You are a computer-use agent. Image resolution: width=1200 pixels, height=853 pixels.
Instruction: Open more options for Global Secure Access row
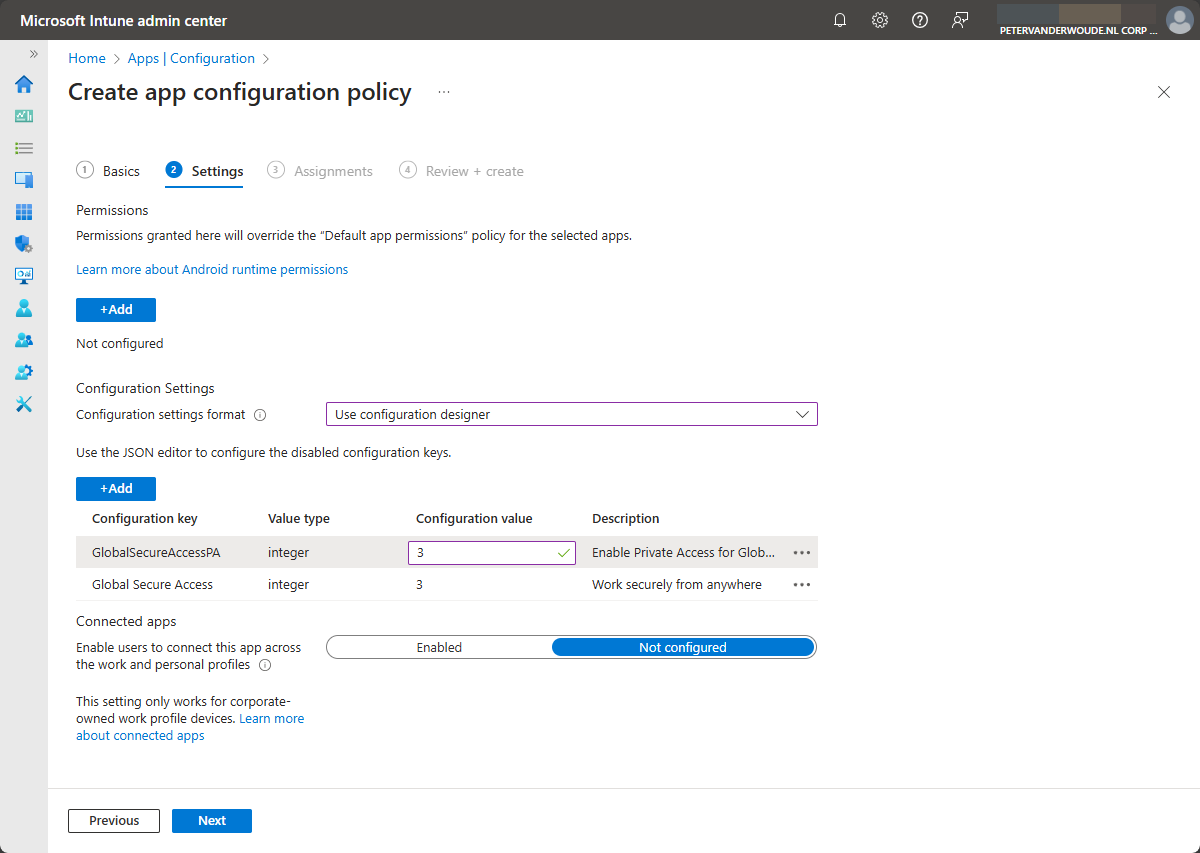pos(801,585)
